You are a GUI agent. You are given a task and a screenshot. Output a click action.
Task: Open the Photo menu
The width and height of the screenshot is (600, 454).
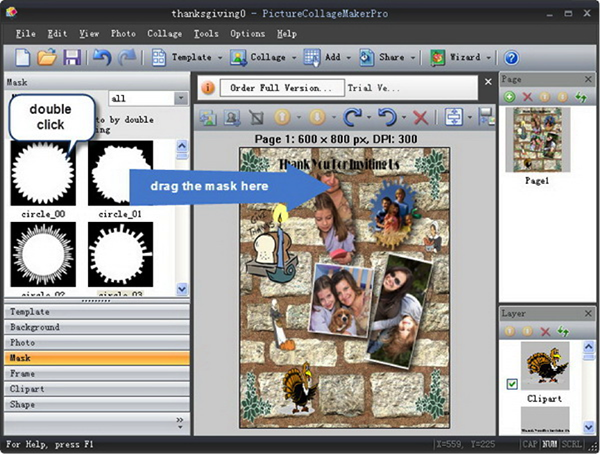pos(123,33)
